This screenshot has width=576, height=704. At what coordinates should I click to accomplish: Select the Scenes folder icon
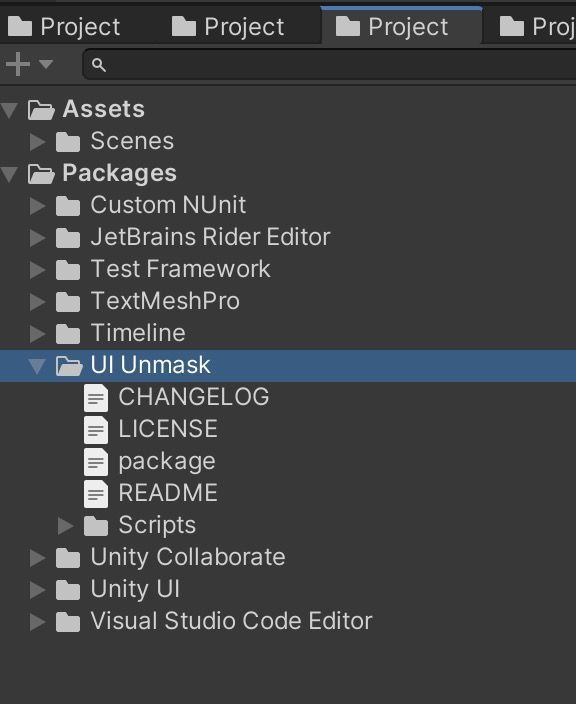click(x=68, y=141)
